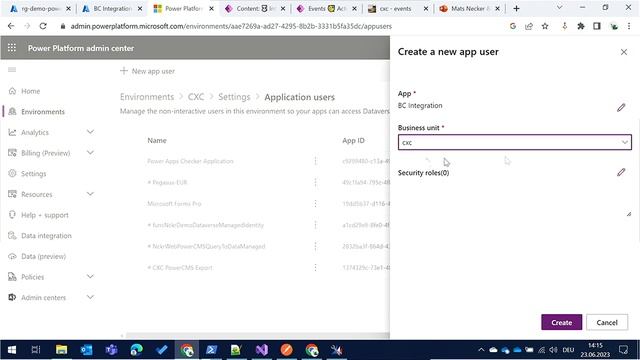Open Microsoft Teams from taskbar

(111, 350)
